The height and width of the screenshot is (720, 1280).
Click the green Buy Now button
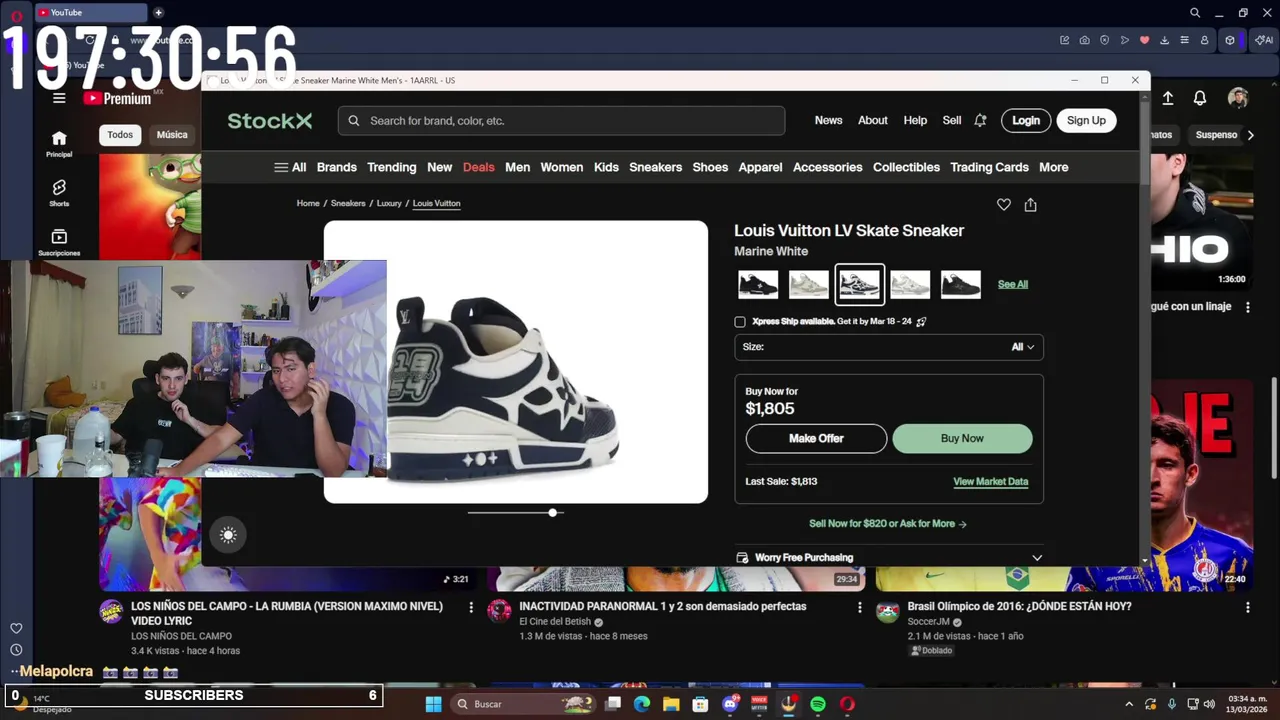click(962, 438)
